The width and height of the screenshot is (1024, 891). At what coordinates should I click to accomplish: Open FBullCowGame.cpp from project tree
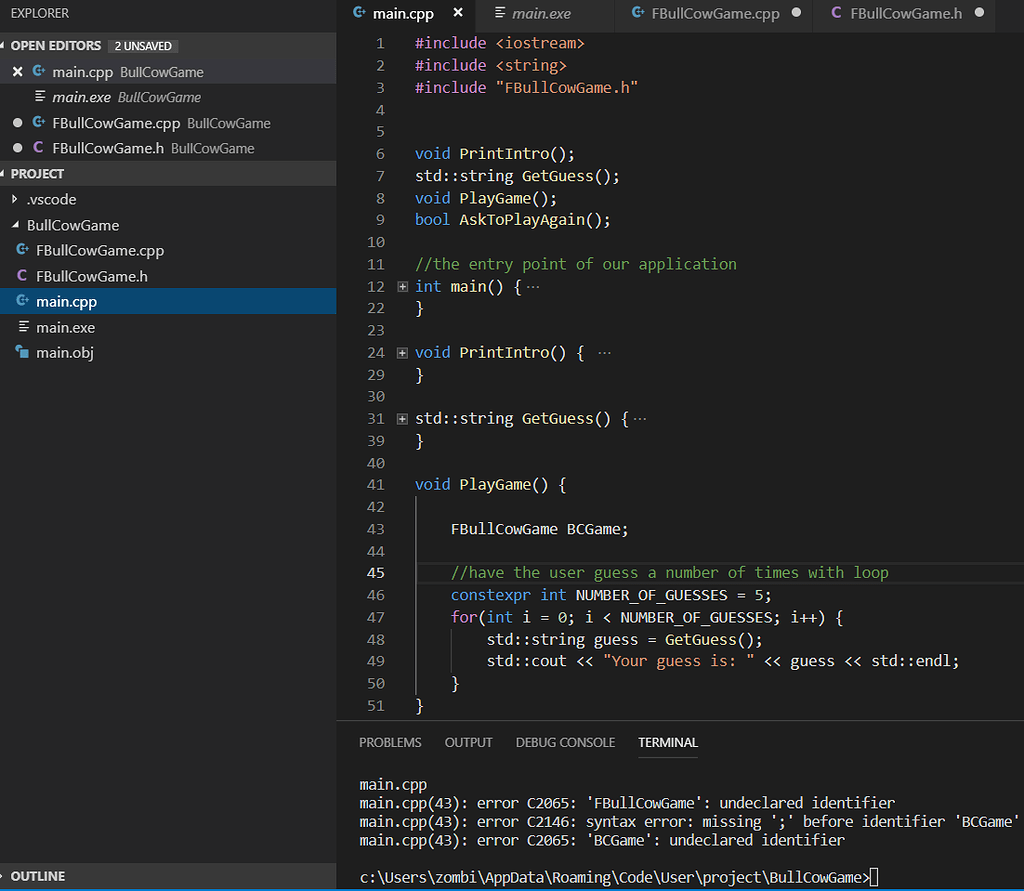coord(99,250)
